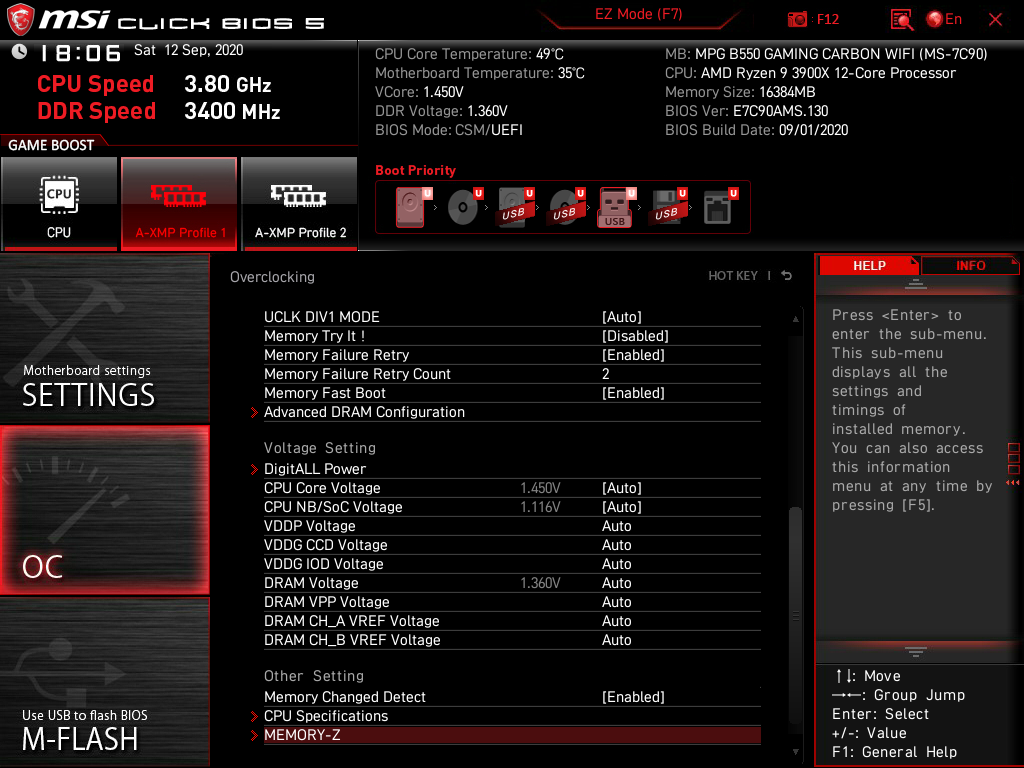The width and height of the screenshot is (1024, 768).
Task: Change Memory Changed Detect [Enabled] value
Action: [633, 697]
